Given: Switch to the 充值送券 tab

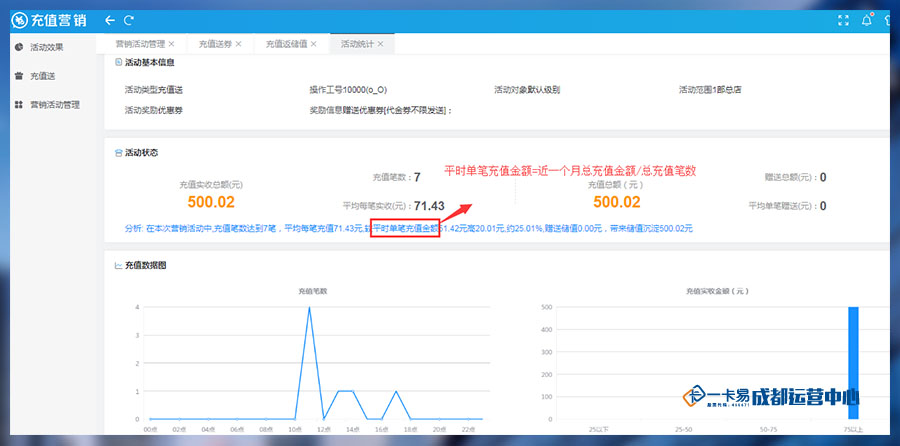Looking at the screenshot, I should pyautogui.click(x=215, y=44).
